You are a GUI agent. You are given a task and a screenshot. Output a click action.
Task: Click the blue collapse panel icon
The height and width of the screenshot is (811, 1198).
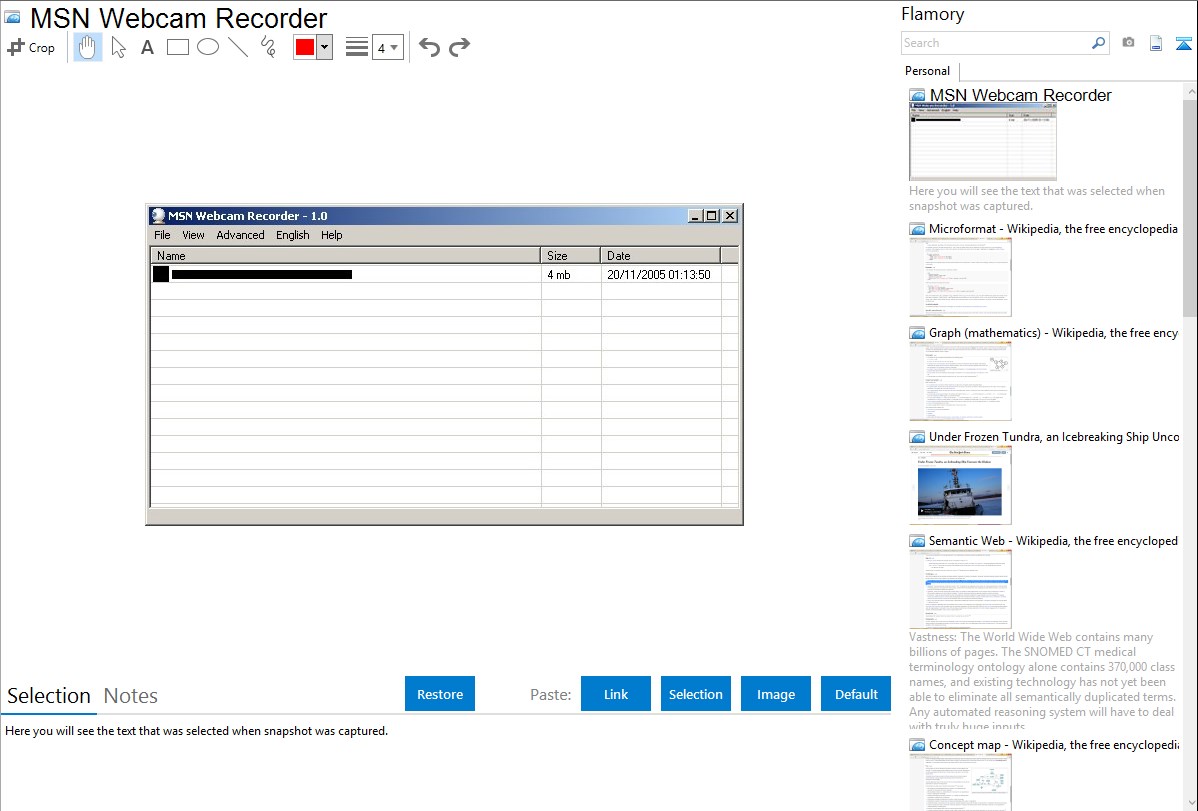[x=1183, y=43]
